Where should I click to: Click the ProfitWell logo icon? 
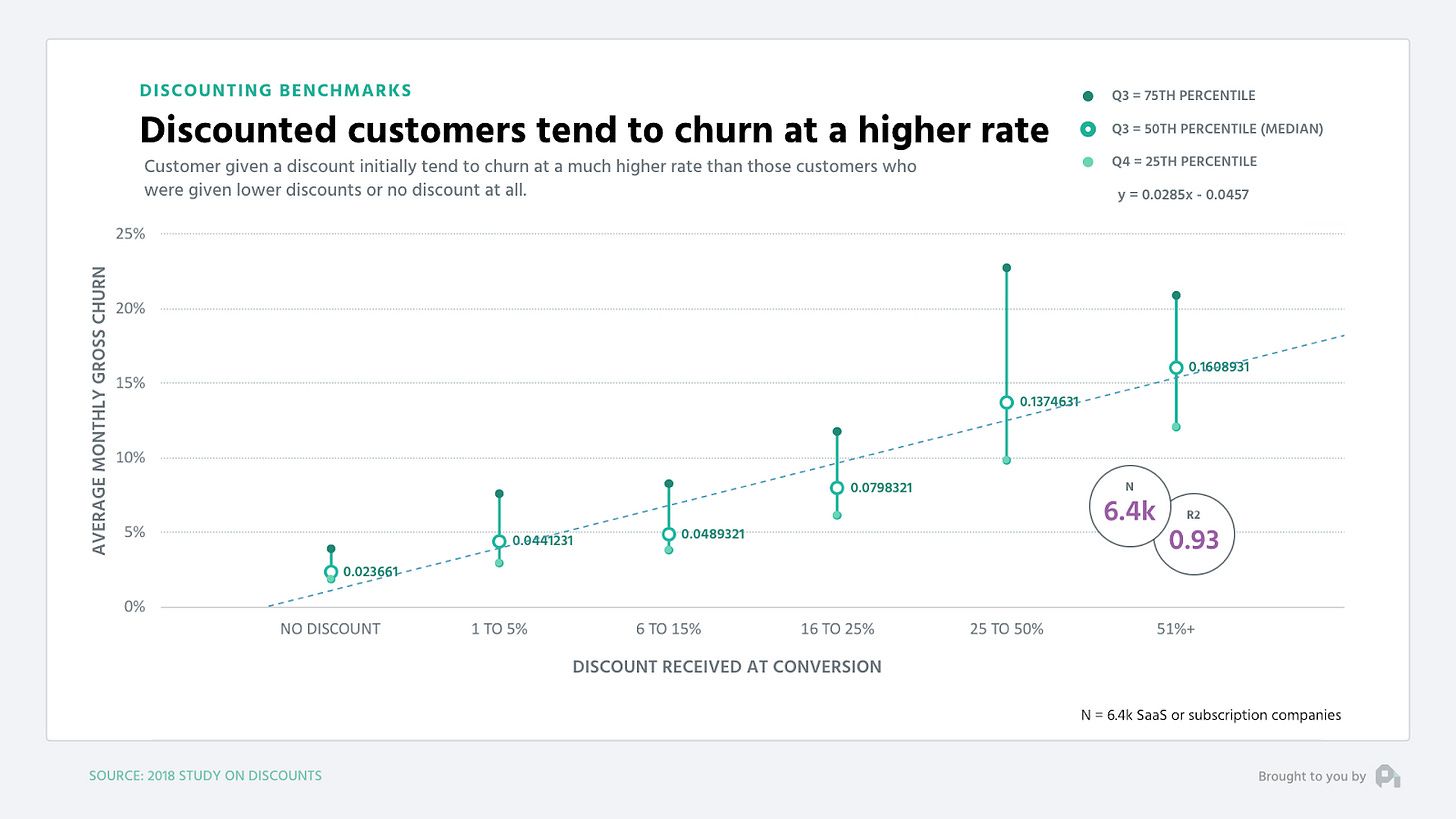coord(1387,776)
